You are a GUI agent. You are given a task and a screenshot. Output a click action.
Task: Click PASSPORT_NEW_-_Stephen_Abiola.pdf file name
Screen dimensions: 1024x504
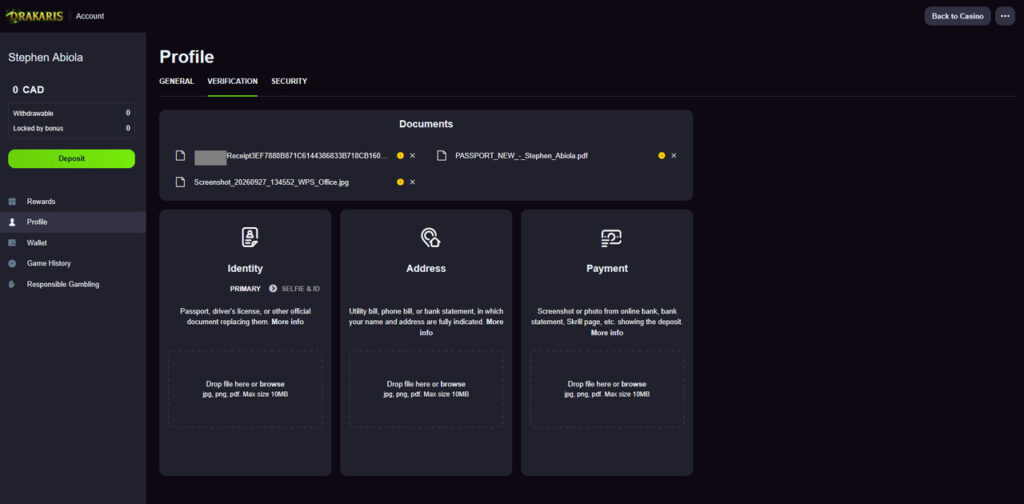[x=521, y=156]
